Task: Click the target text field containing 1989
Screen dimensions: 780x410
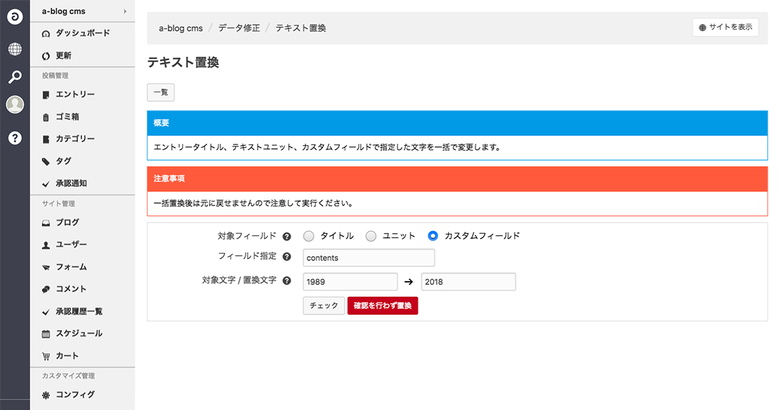Action: [x=350, y=282]
